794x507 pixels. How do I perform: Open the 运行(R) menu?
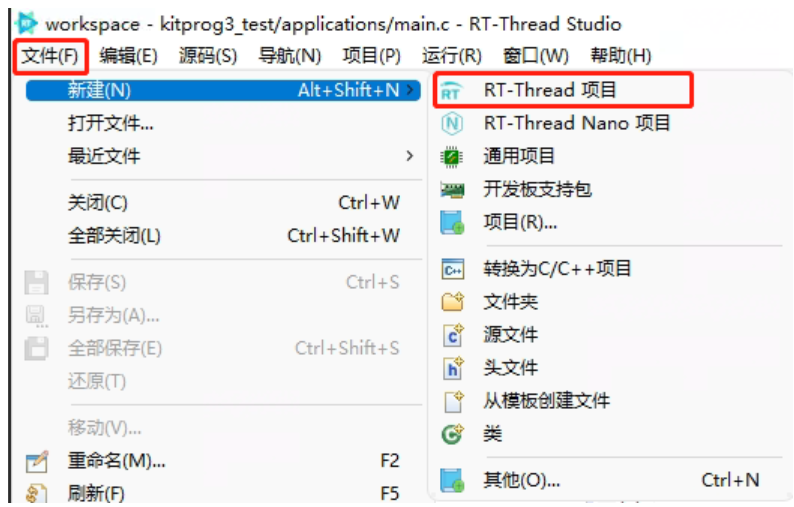(x=452, y=56)
